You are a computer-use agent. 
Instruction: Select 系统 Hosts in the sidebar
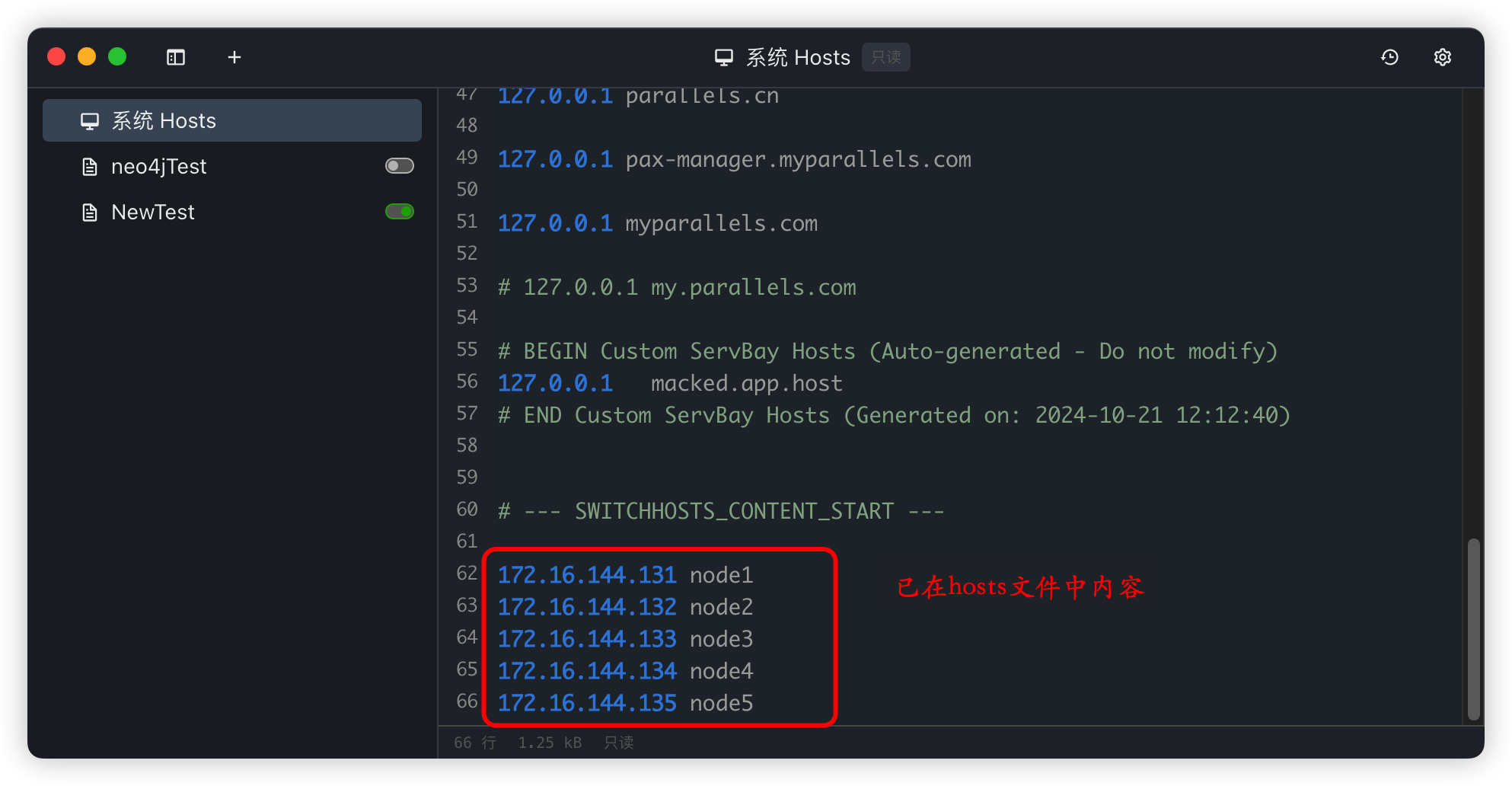[164, 121]
